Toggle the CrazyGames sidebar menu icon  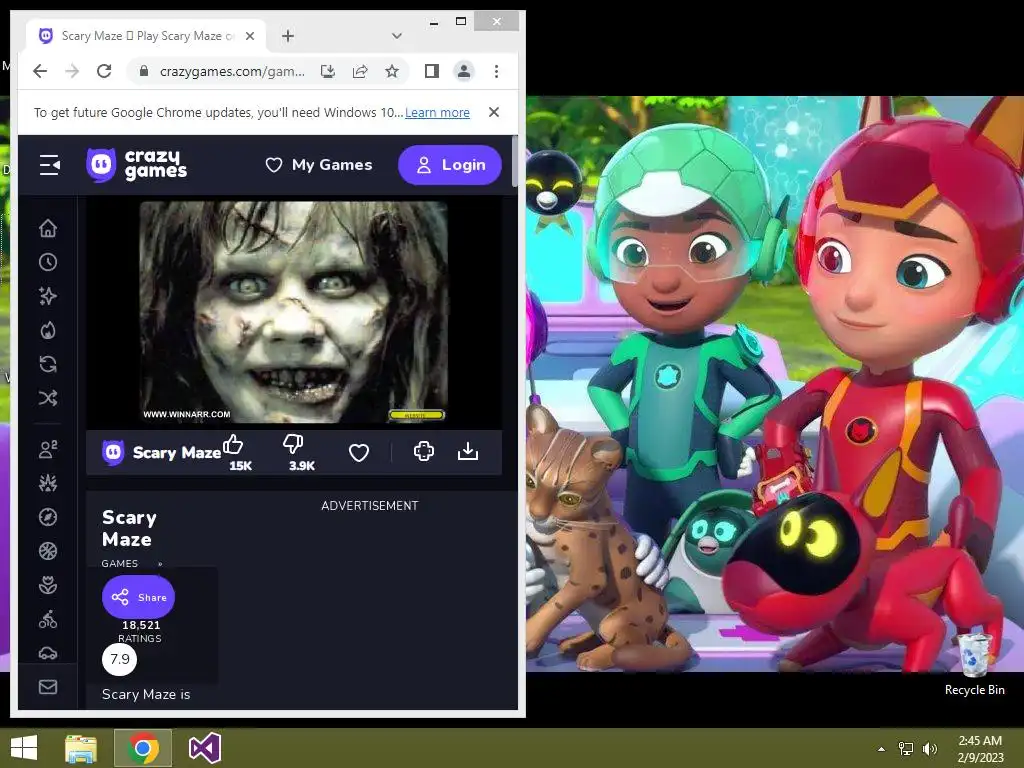50,165
